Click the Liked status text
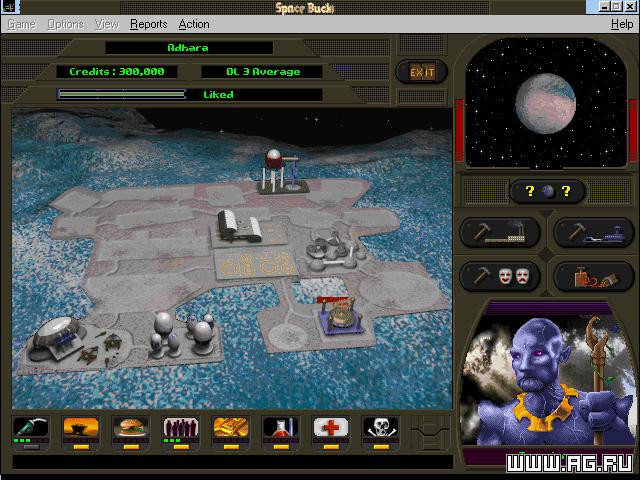 coord(218,95)
